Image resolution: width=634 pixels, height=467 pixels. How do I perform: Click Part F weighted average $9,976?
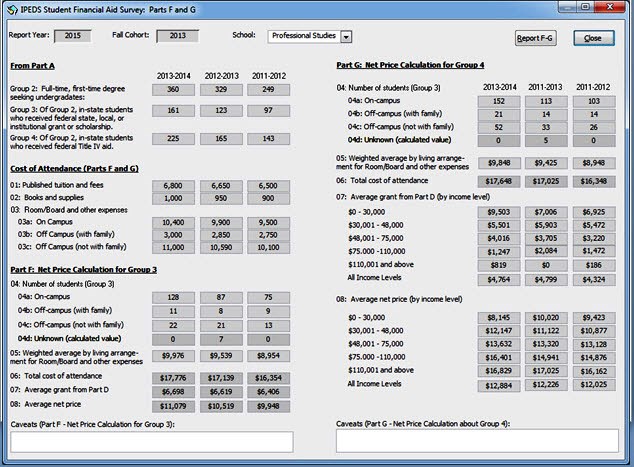(x=173, y=356)
